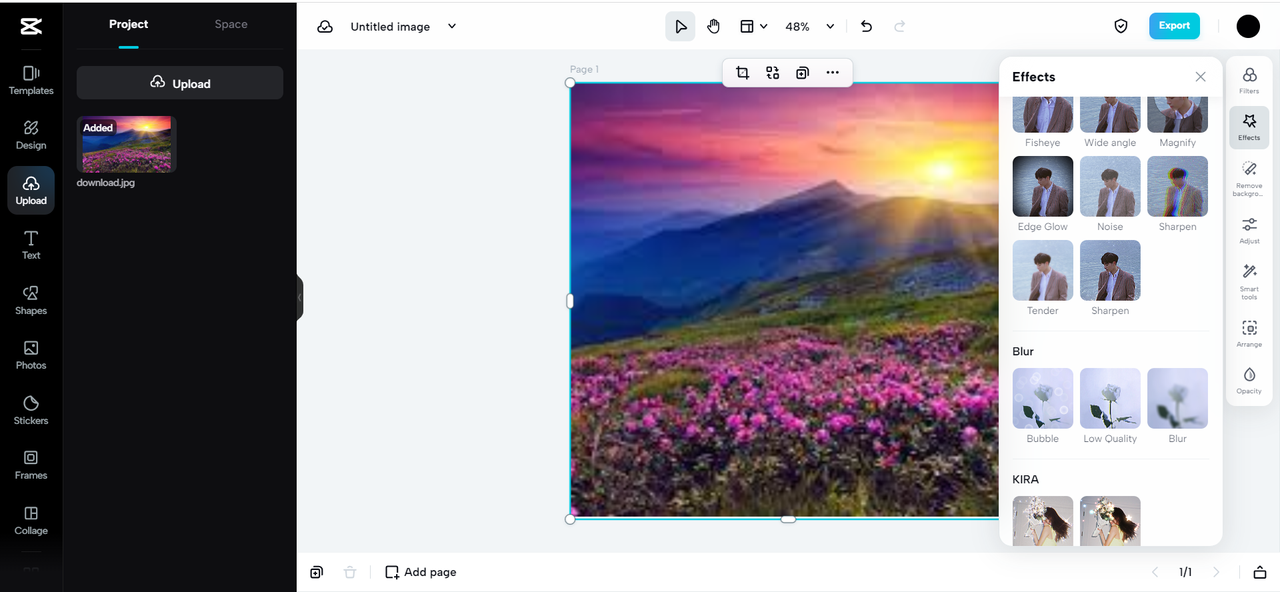Open the Collage panel

31,520
